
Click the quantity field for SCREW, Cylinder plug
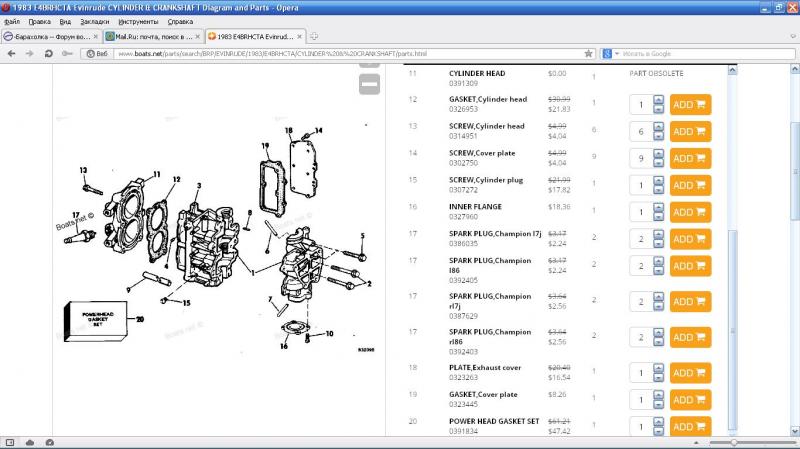point(638,185)
